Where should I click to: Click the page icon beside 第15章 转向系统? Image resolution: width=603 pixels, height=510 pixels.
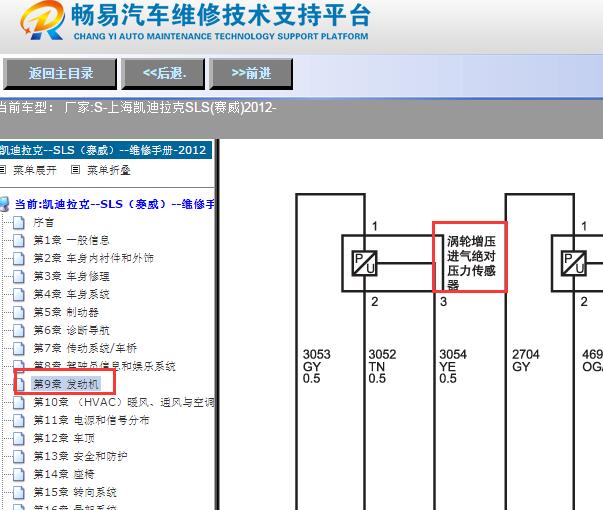point(18,492)
